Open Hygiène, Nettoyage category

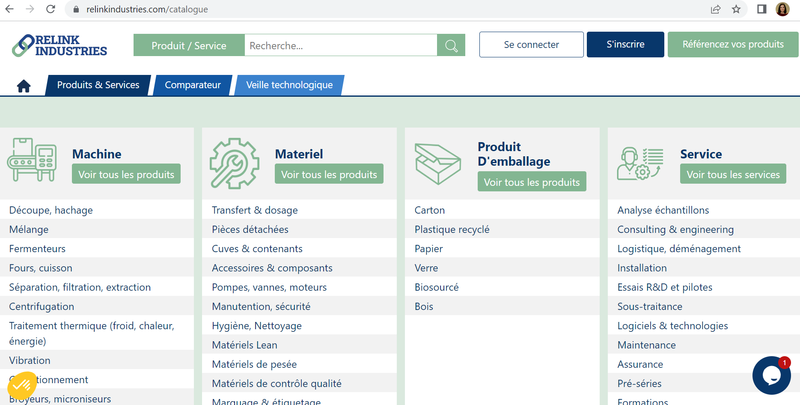coord(257,326)
